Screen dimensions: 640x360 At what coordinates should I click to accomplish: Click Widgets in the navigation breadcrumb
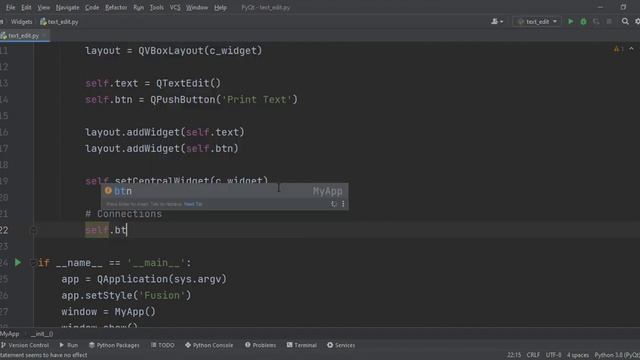point(21,22)
